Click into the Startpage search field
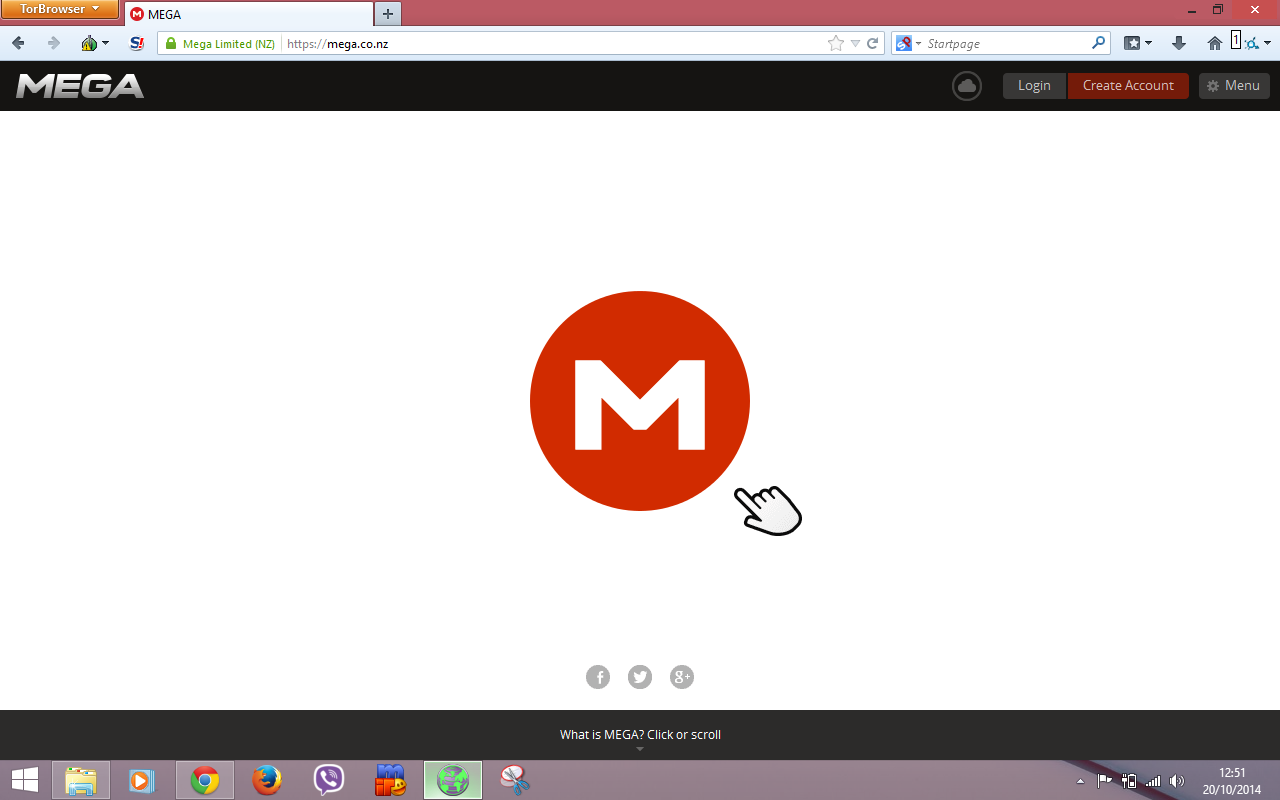The height and width of the screenshot is (800, 1280). click(1006, 44)
